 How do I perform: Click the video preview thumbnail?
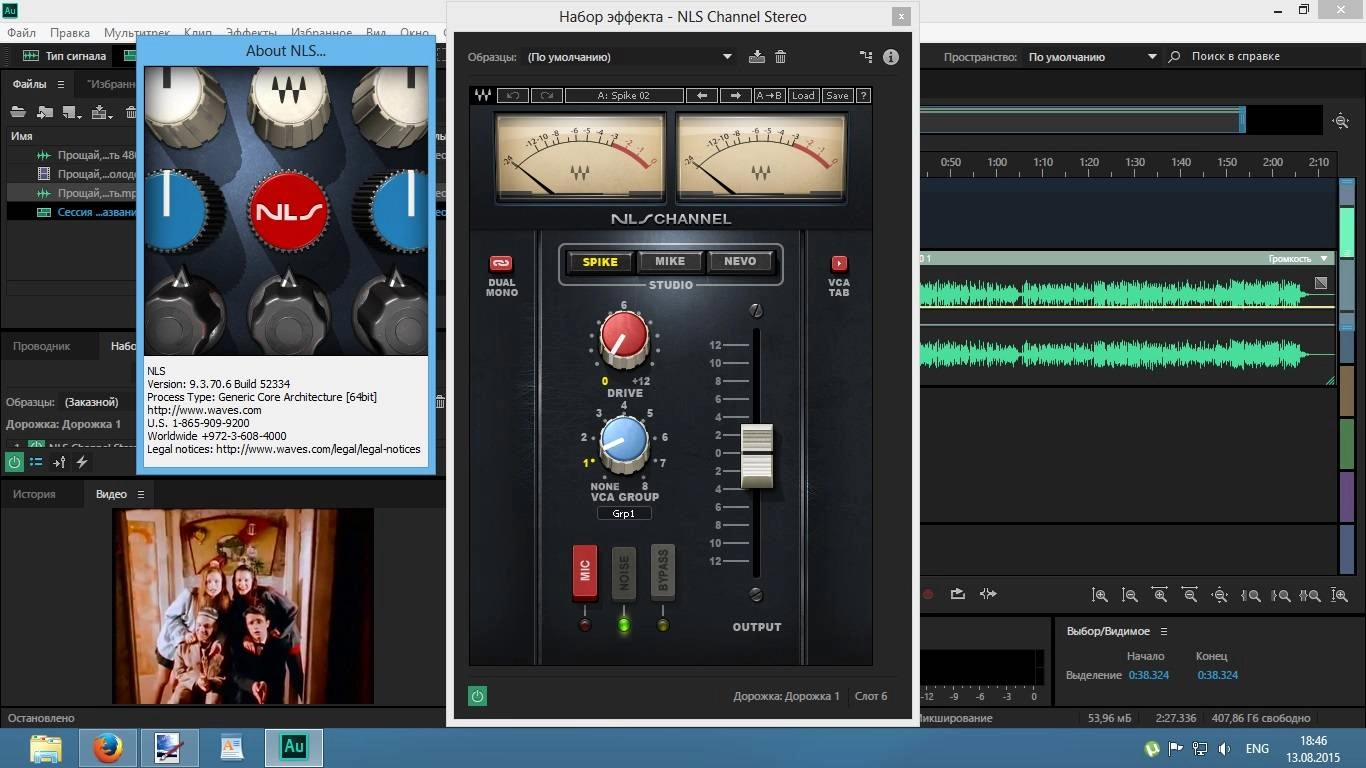(x=243, y=606)
